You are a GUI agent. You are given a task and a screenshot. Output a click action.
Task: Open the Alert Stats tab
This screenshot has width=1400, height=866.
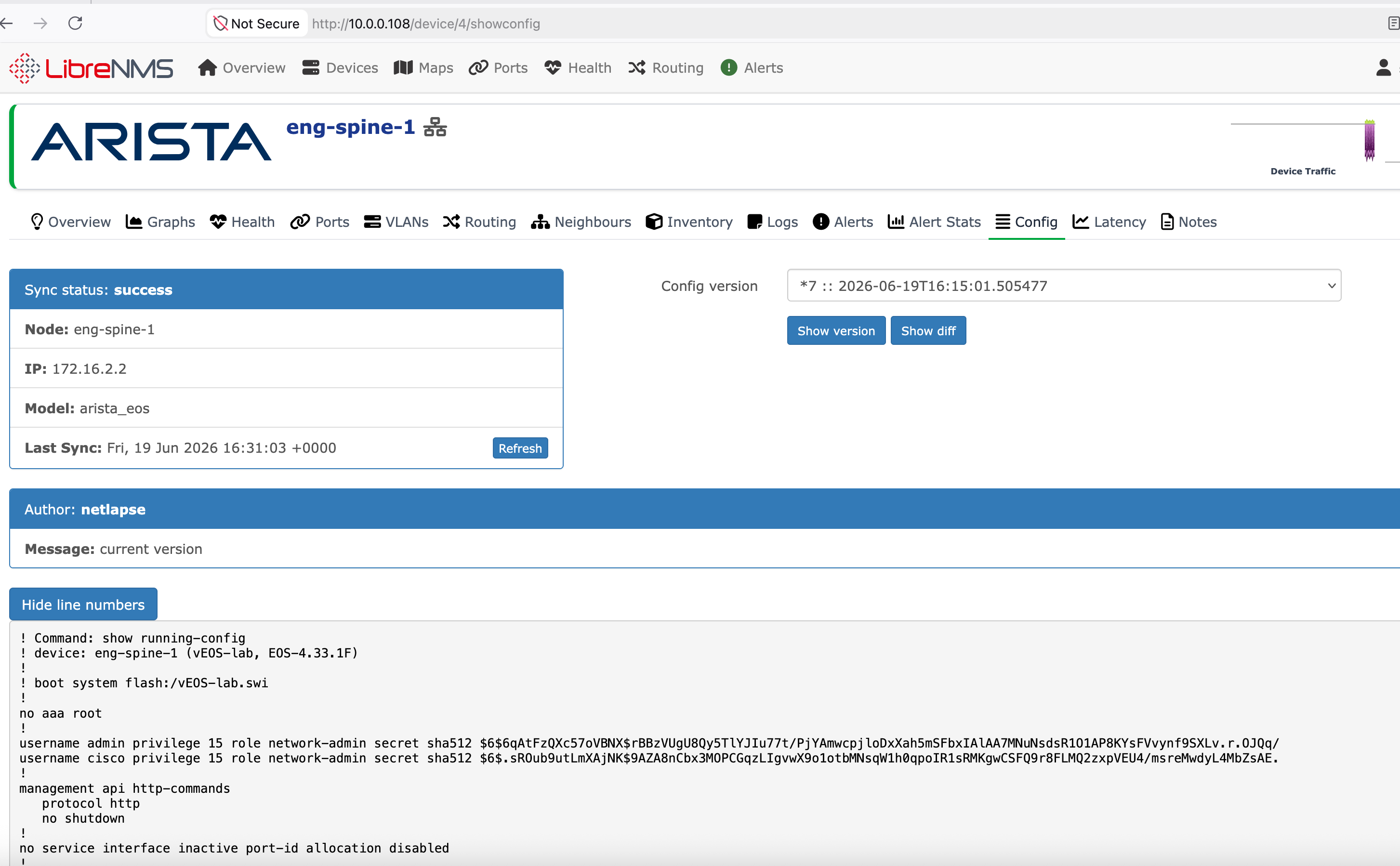(x=934, y=222)
